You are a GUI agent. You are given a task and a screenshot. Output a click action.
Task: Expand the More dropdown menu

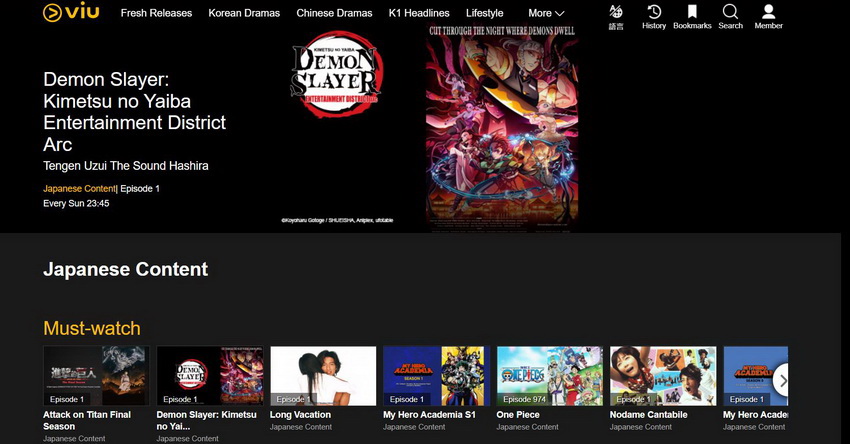point(546,13)
